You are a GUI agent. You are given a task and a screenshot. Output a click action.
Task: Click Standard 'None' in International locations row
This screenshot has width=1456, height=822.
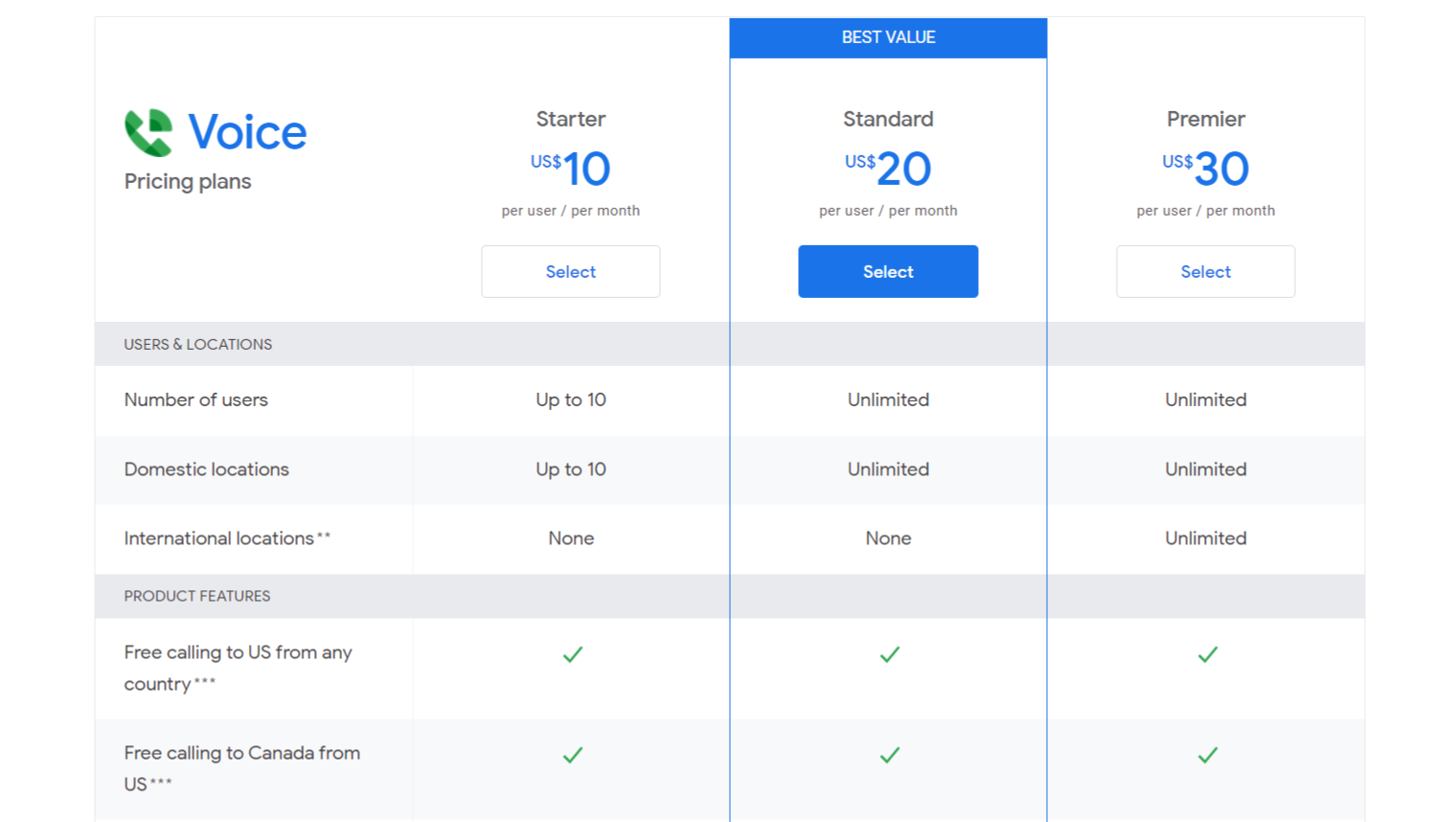tap(888, 538)
